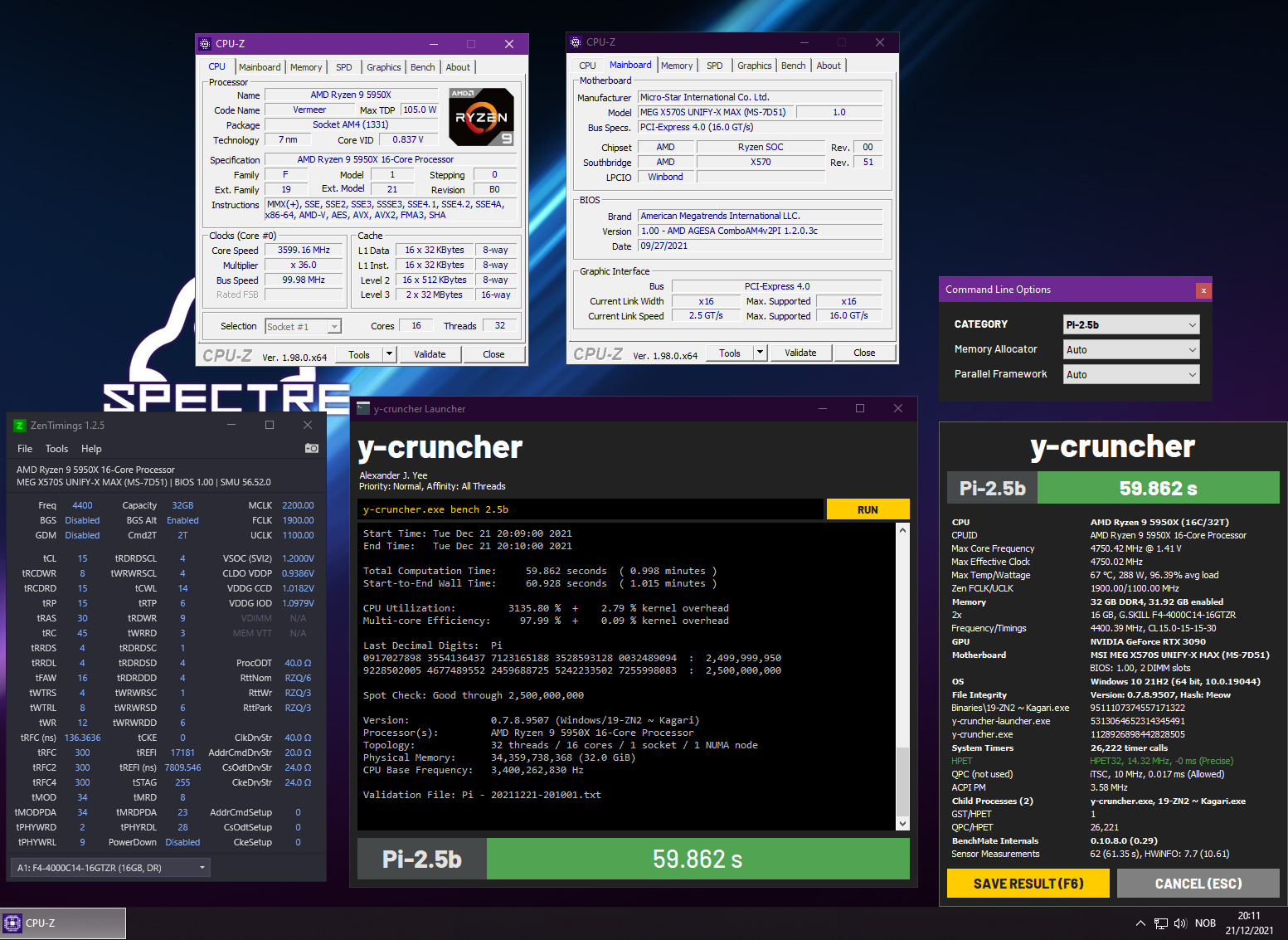This screenshot has width=1288, height=940.
Task: Click the yellow RUN button
Action: tap(868, 509)
